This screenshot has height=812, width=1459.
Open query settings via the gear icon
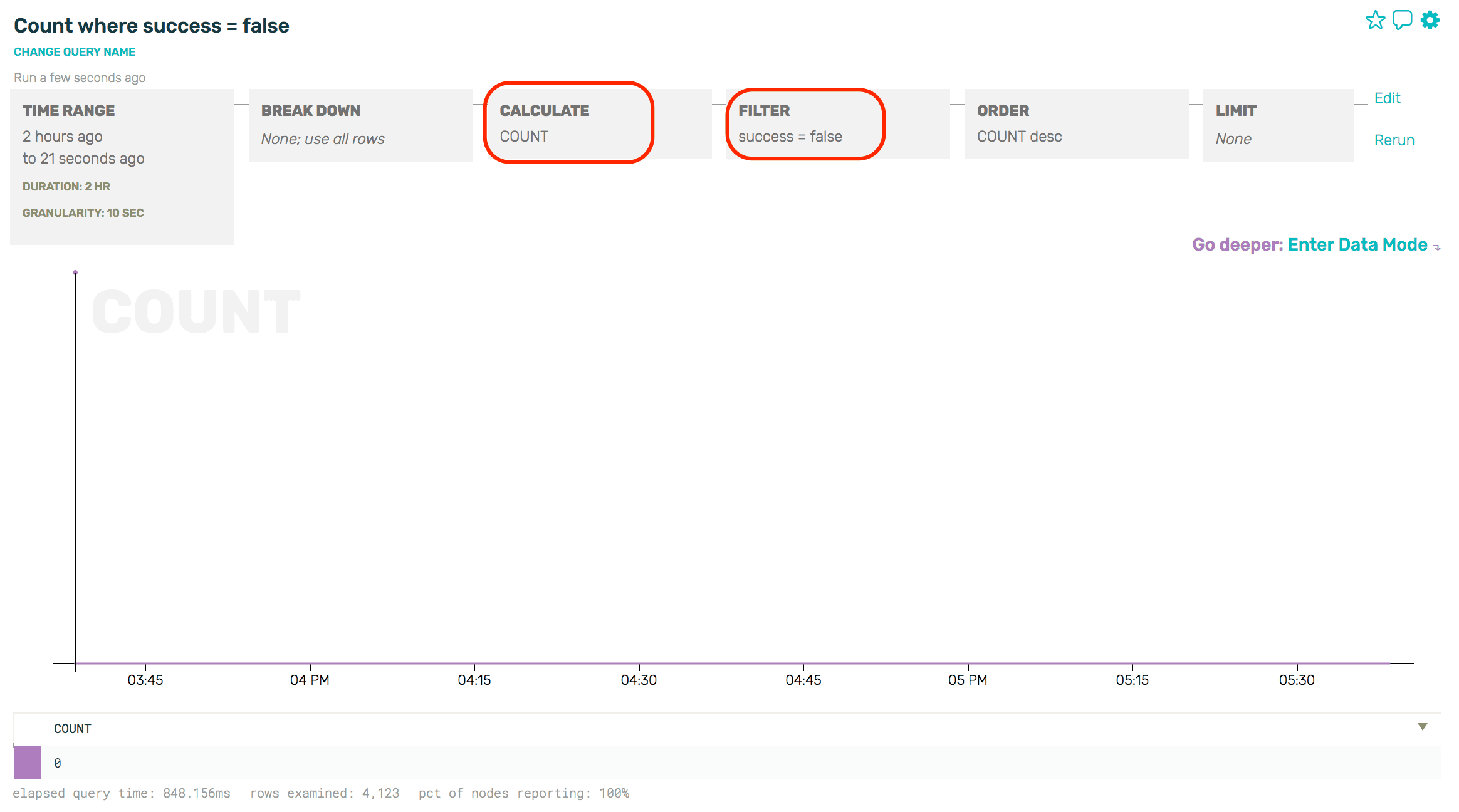click(1430, 21)
